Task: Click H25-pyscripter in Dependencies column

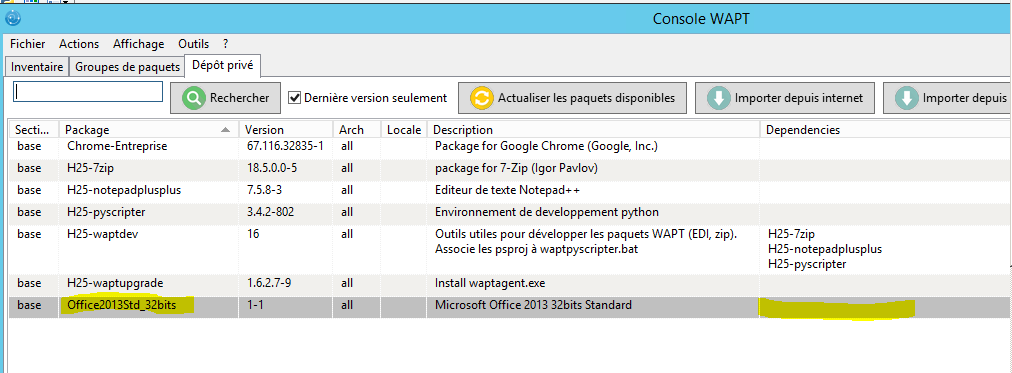Action: coord(807,264)
